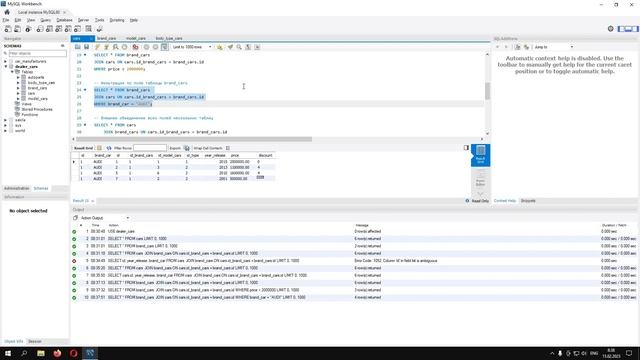Select the Form Editor side button
This screenshot has height=360, width=640.
click(x=480, y=178)
